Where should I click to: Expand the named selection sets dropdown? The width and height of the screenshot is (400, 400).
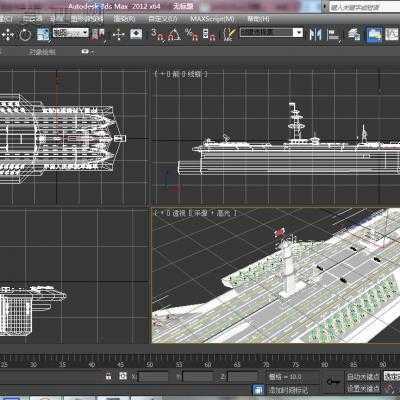(x=271, y=33)
